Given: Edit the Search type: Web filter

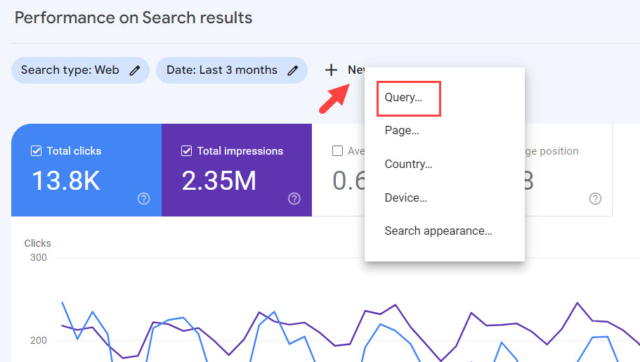Looking at the screenshot, I should pyautogui.click(x=135, y=71).
